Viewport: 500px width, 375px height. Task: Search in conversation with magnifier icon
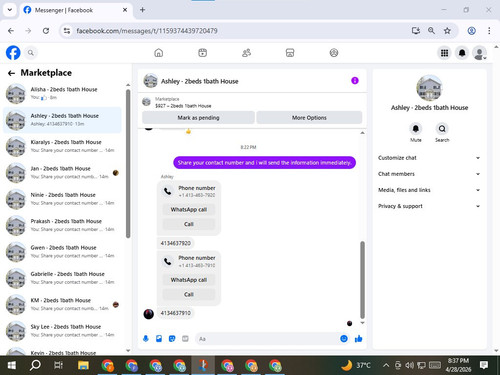coord(442,129)
